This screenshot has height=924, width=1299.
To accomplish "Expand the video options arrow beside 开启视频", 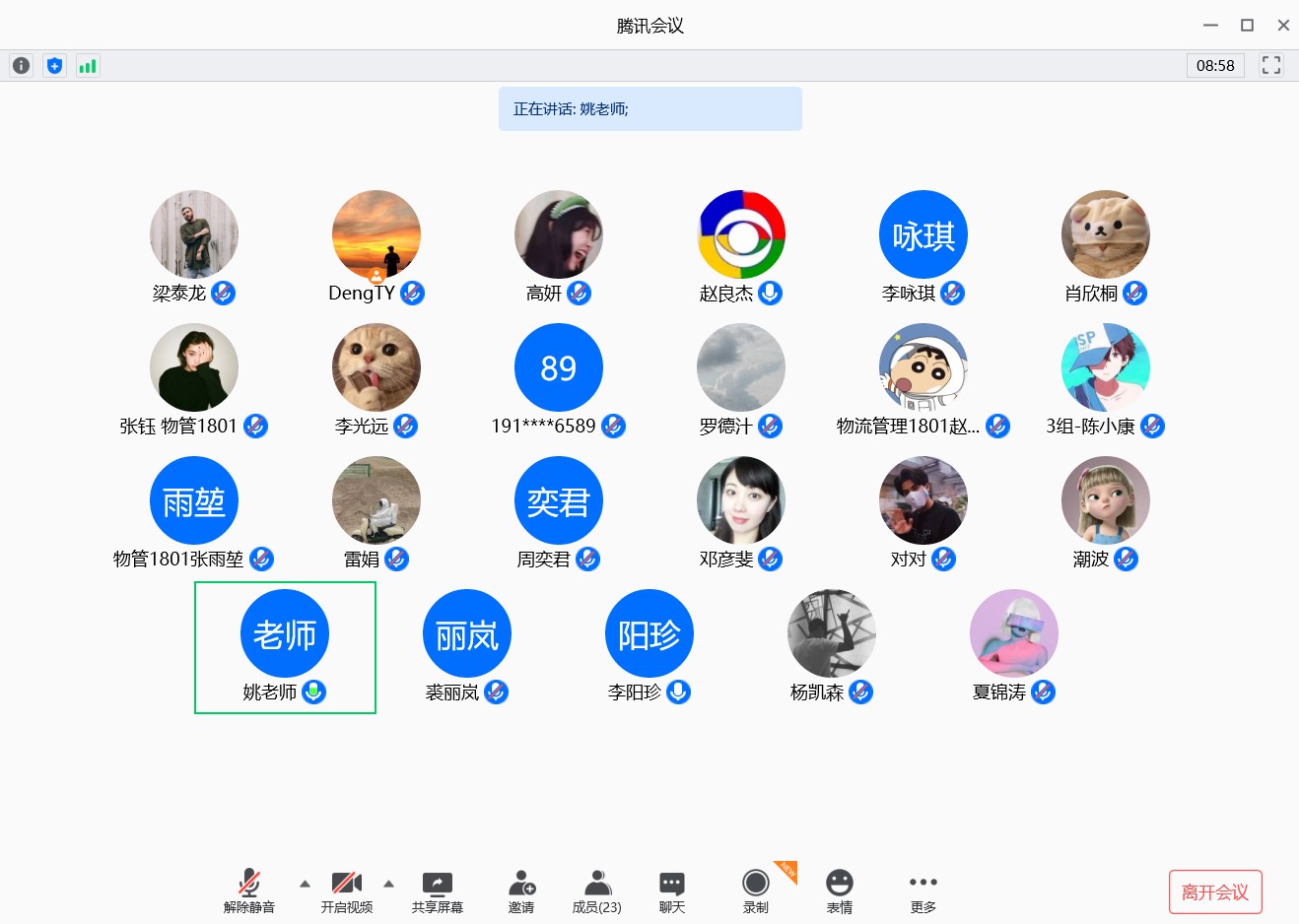I will pos(388,884).
